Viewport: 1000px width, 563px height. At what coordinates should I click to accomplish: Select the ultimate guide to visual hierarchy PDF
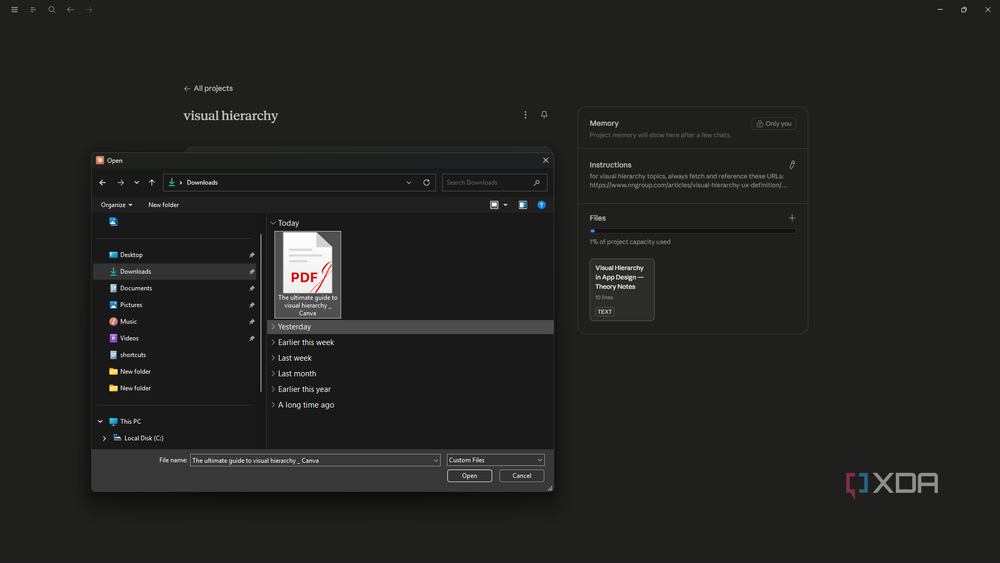tap(307, 274)
